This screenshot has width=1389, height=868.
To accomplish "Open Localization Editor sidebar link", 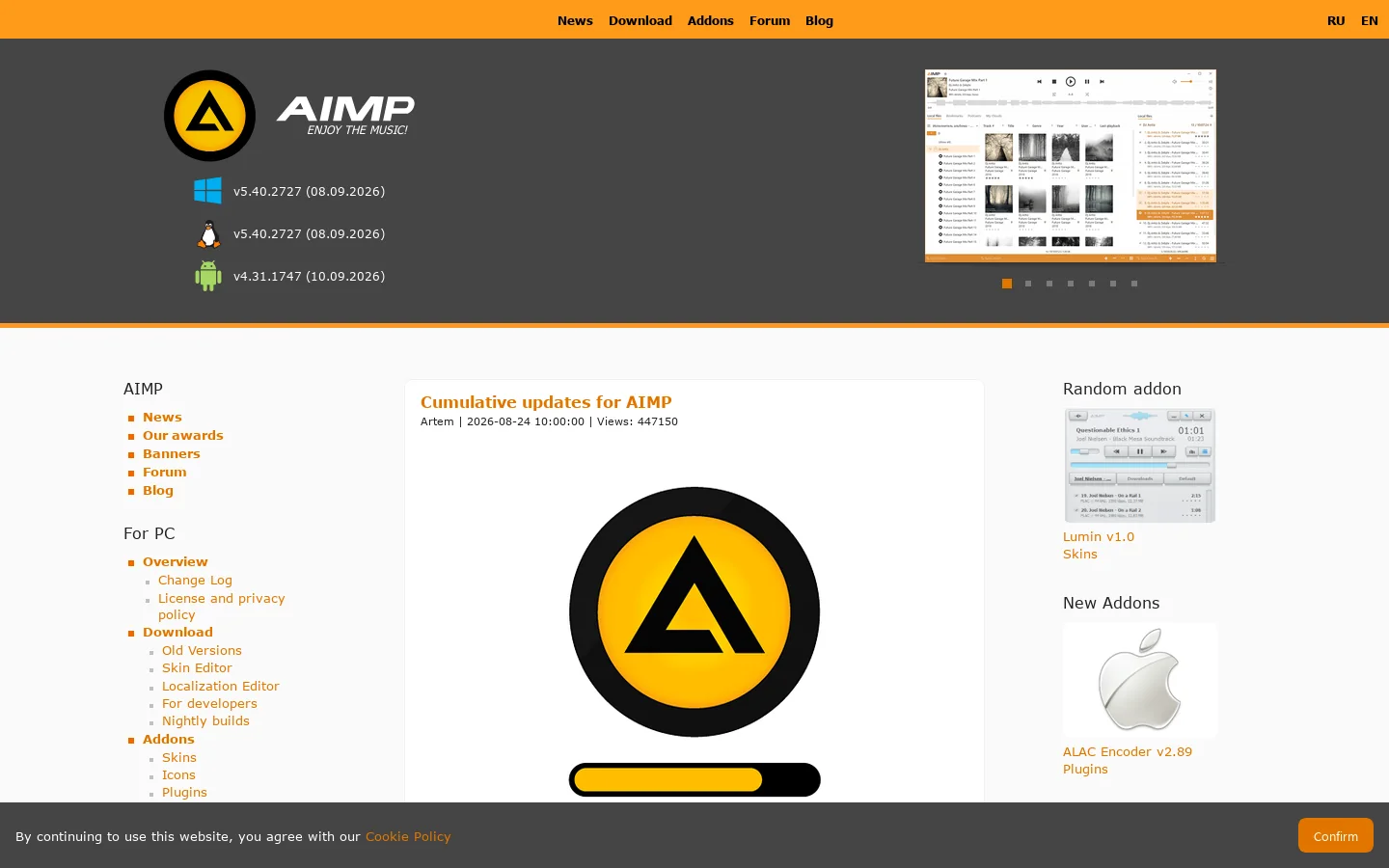I will click(221, 686).
